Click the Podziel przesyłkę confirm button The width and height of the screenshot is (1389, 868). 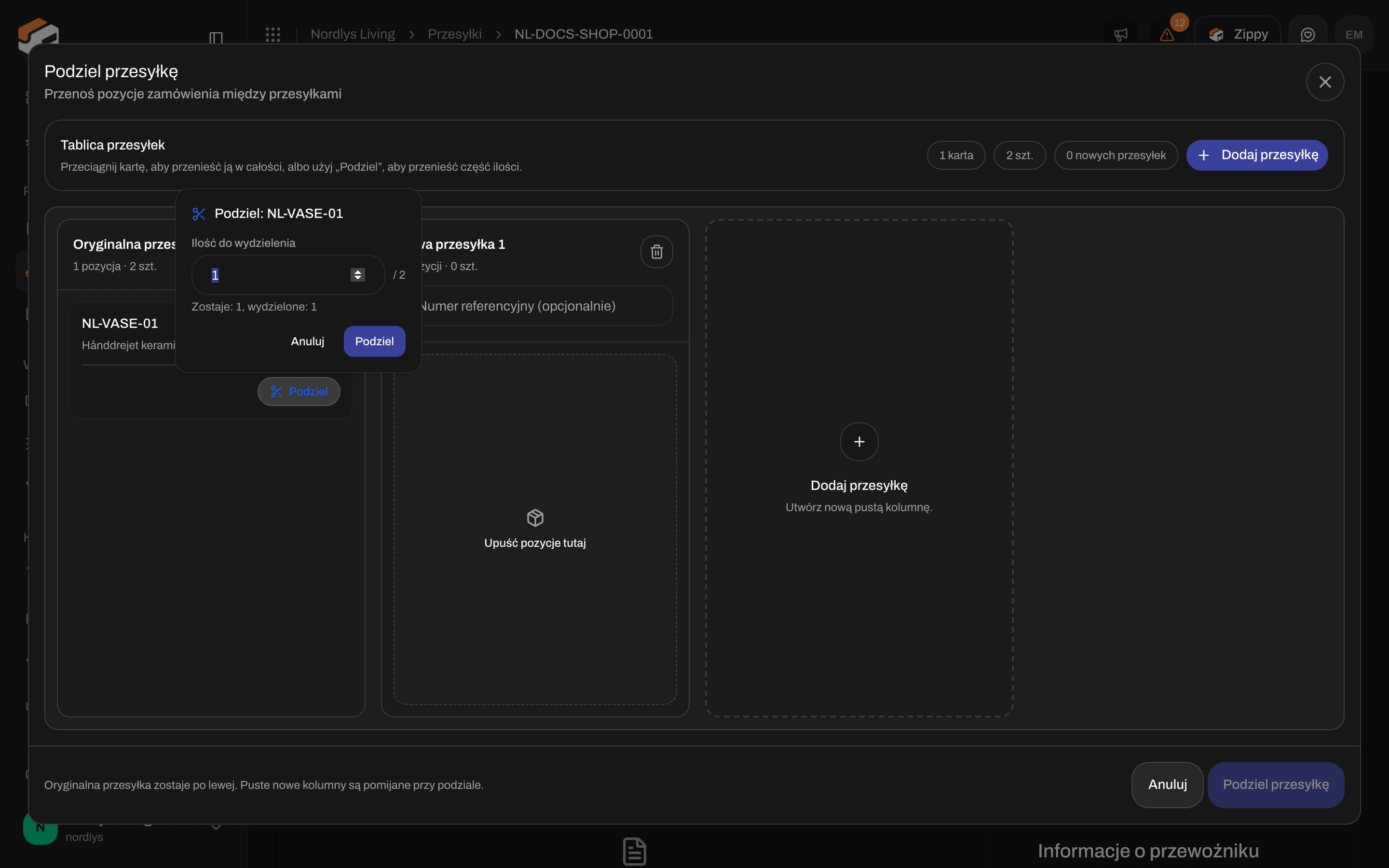point(1275,785)
